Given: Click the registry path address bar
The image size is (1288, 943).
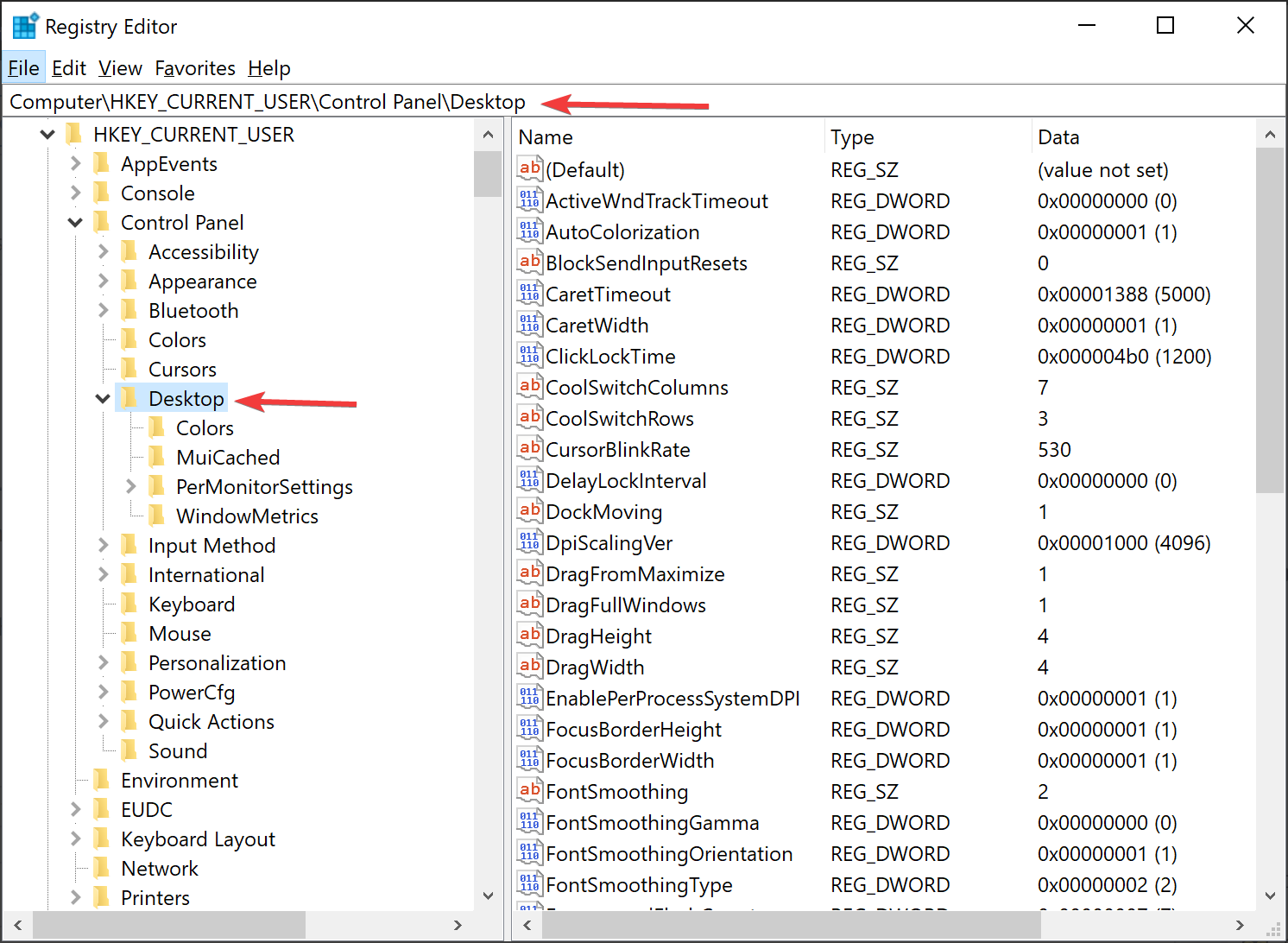Looking at the screenshot, I should tap(643, 102).
